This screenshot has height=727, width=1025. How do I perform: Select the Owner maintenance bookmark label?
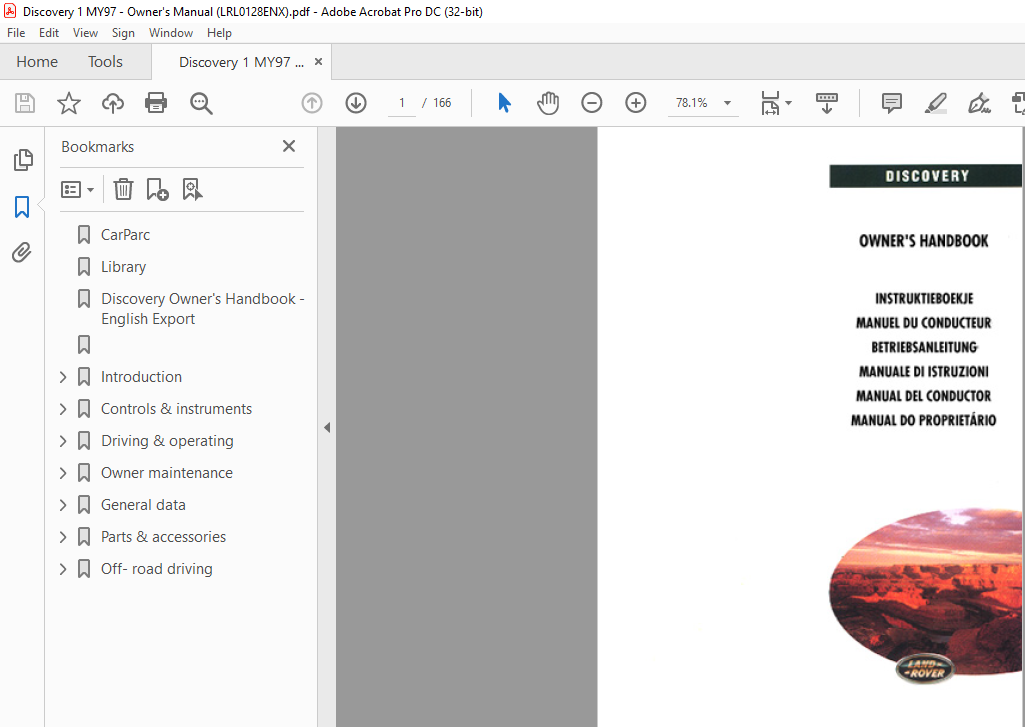click(x=167, y=473)
